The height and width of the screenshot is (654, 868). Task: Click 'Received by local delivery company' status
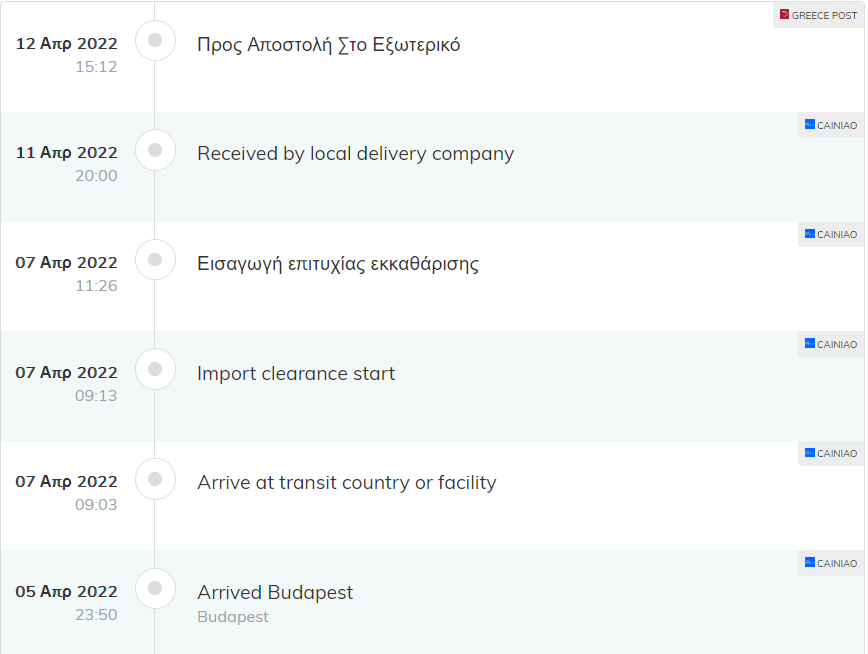tap(355, 154)
